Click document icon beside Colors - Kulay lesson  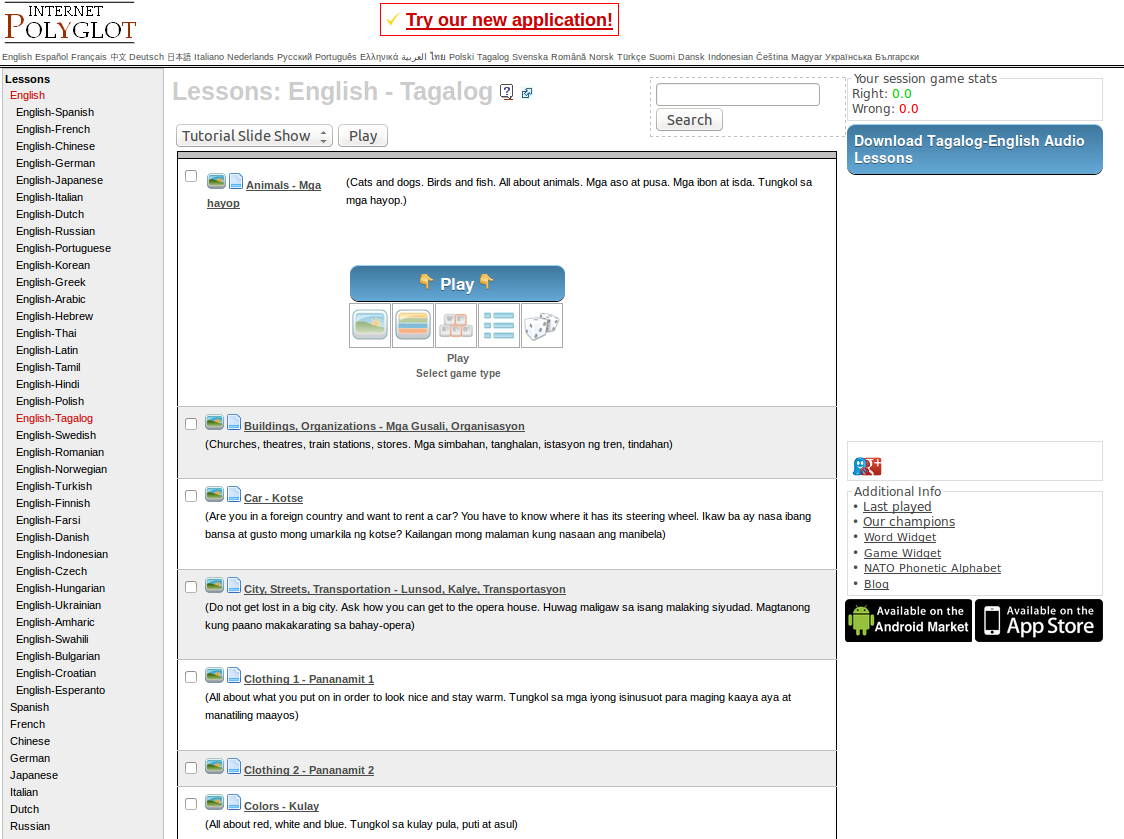point(234,802)
